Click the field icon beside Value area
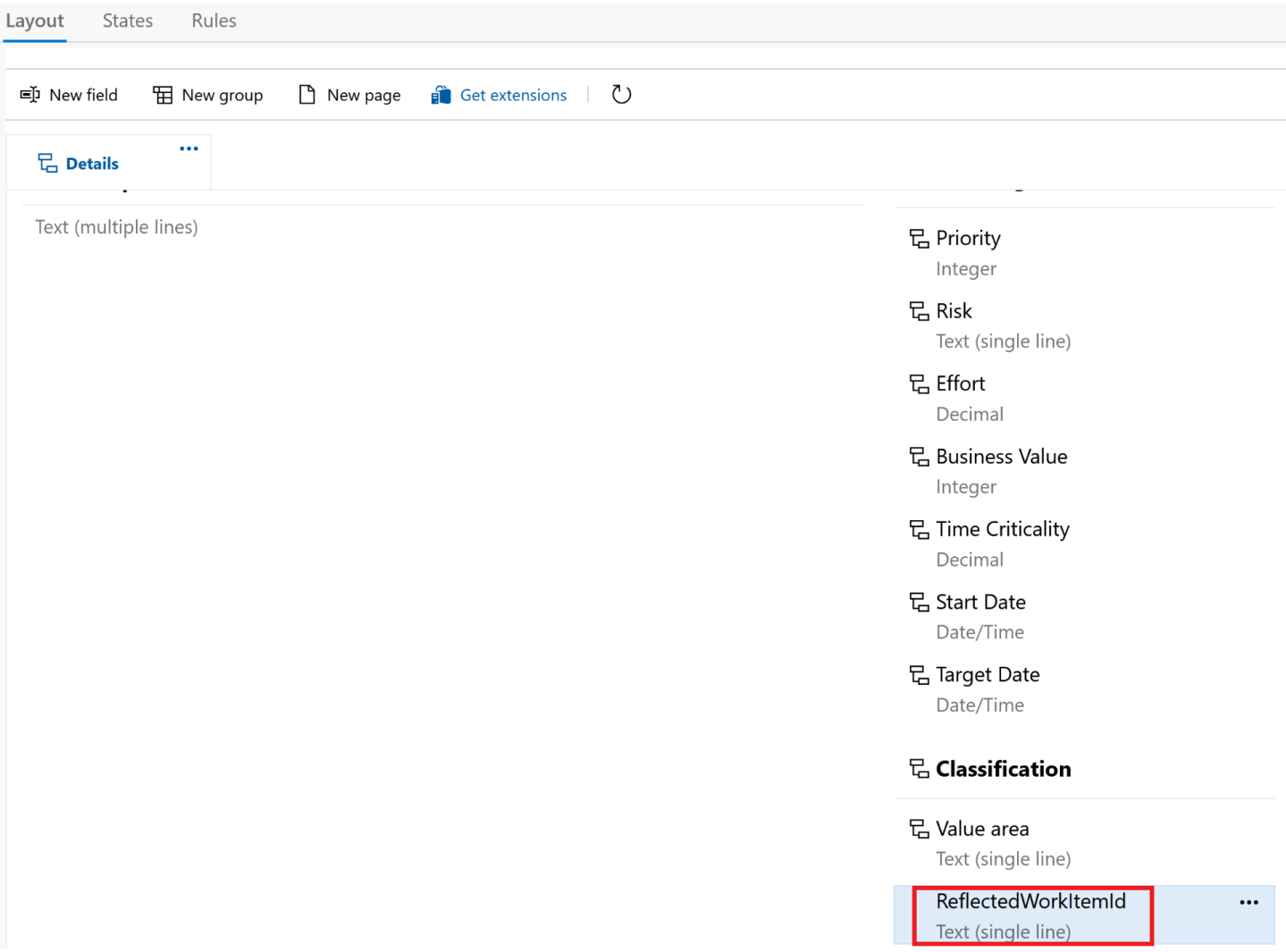 click(920, 829)
